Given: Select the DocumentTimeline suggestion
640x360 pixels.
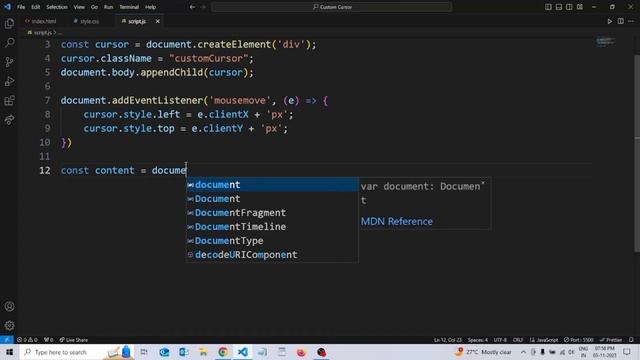Looking at the screenshot, I should [272, 227].
